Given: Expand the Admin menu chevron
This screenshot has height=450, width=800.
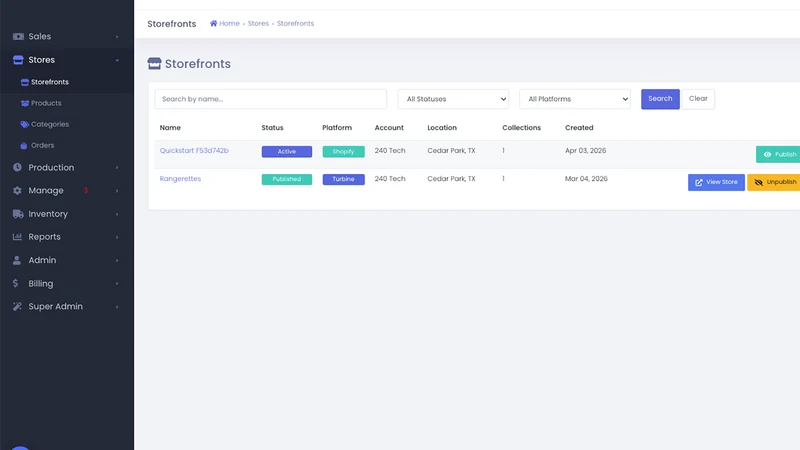Looking at the screenshot, I should pos(117,261).
